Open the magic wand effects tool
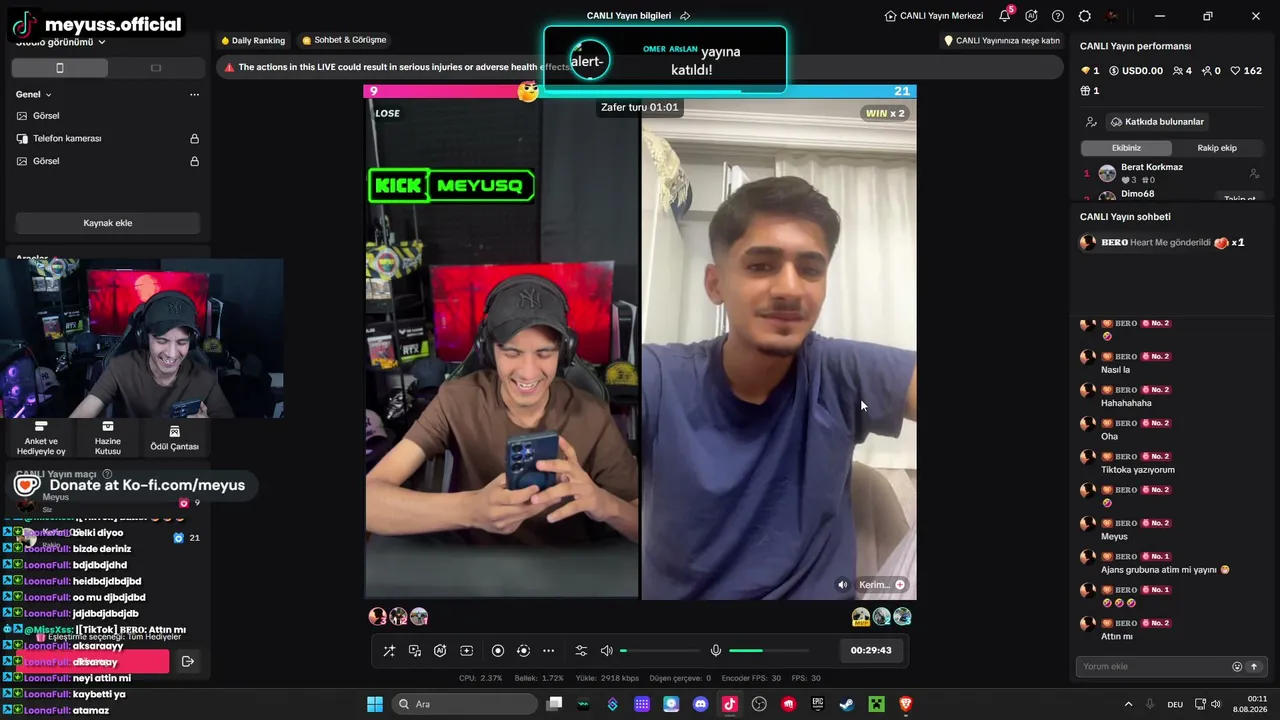 click(389, 651)
